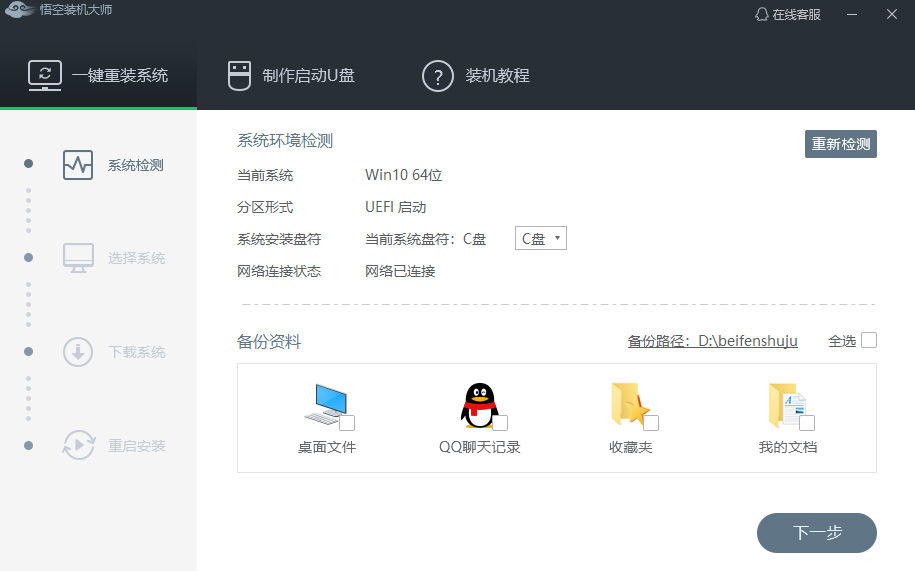Click the 重启安装 restart icon

[x=78, y=446]
